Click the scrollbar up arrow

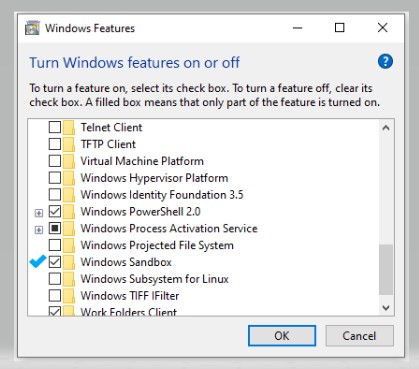(386, 128)
